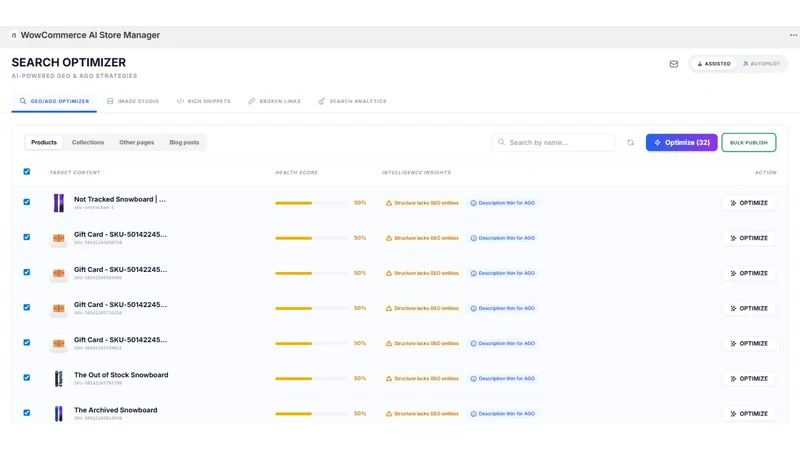The width and height of the screenshot is (800, 450).
Task: Select the Collections filter tab
Action: click(x=88, y=142)
